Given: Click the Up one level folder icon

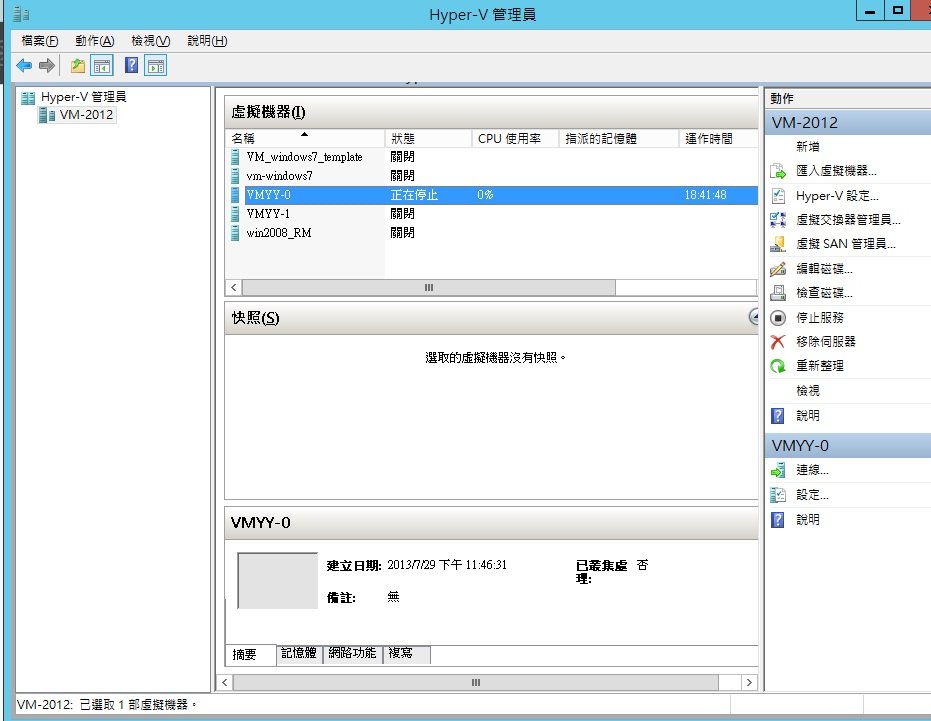Looking at the screenshot, I should (x=78, y=65).
